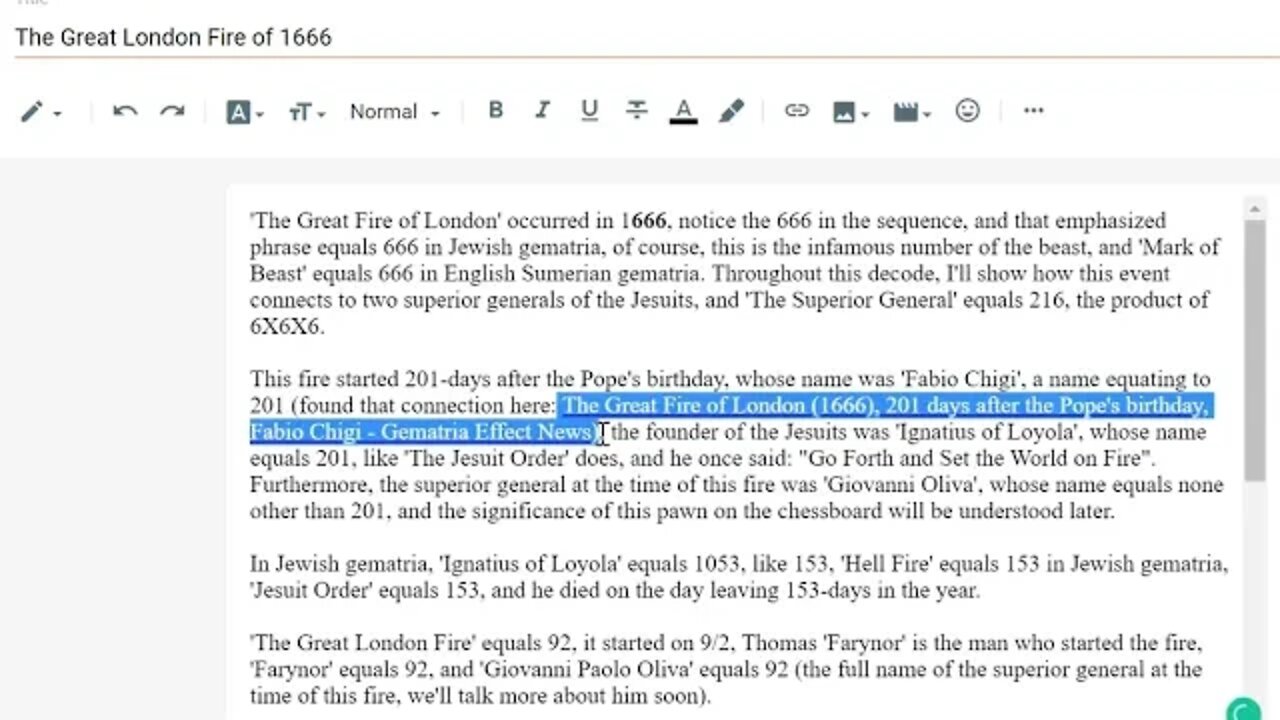Toggle italic formatting
The image size is (1280, 720).
pos(542,111)
